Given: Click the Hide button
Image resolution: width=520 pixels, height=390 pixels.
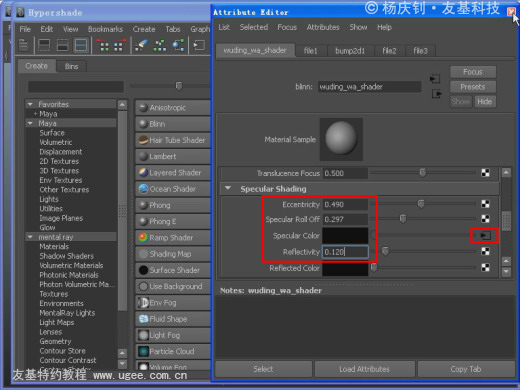Looking at the screenshot, I should pyautogui.click(x=485, y=102).
